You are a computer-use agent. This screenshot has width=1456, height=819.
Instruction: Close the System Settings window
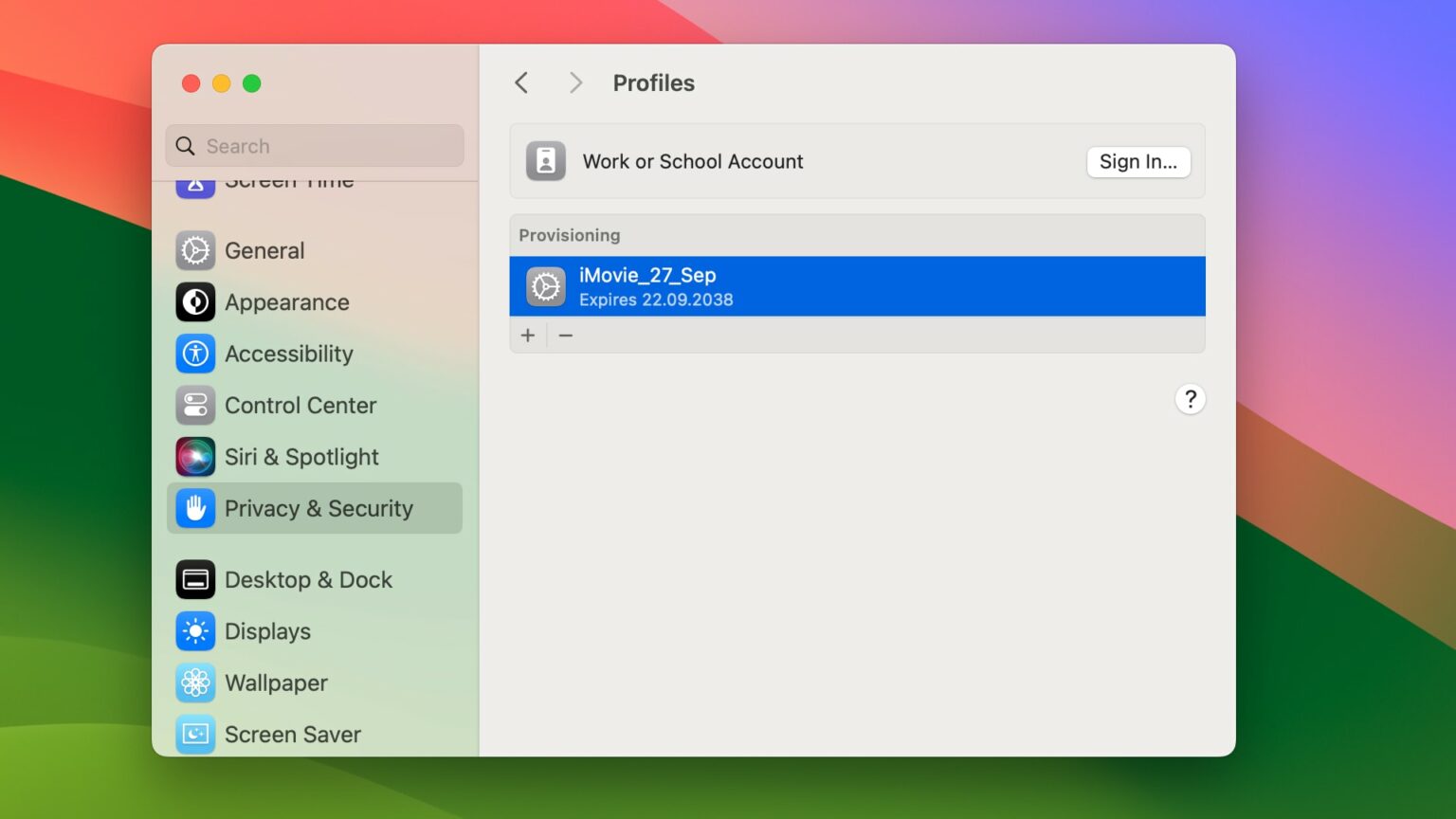tap(191, 83)
